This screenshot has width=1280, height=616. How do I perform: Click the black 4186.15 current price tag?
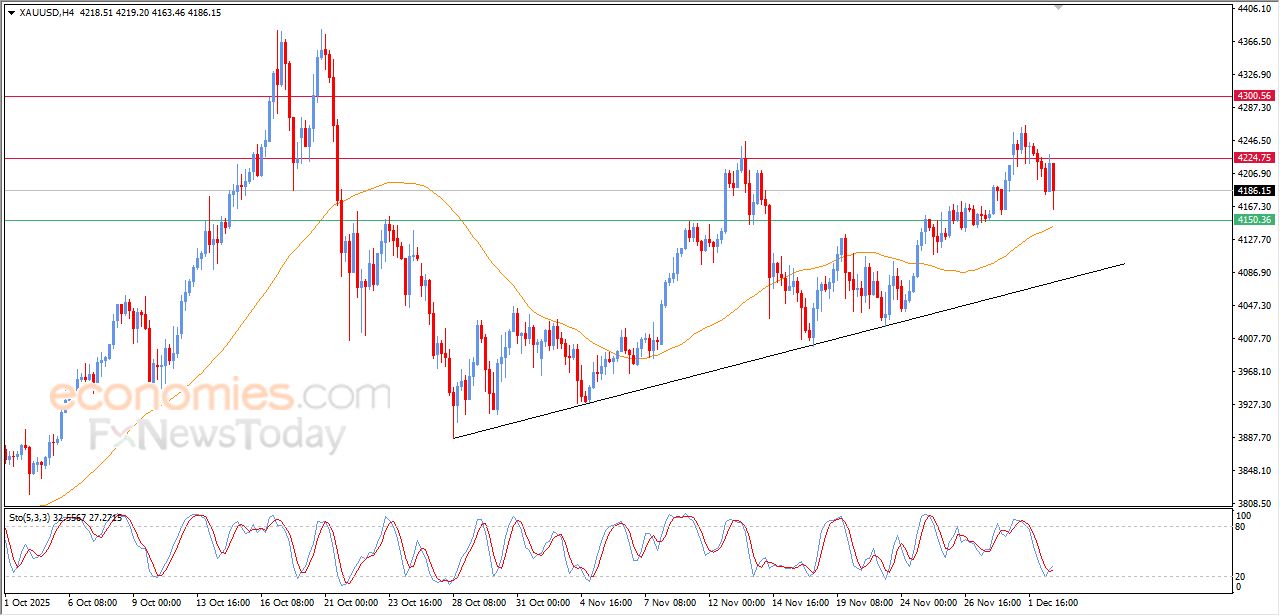point(1253,190)
